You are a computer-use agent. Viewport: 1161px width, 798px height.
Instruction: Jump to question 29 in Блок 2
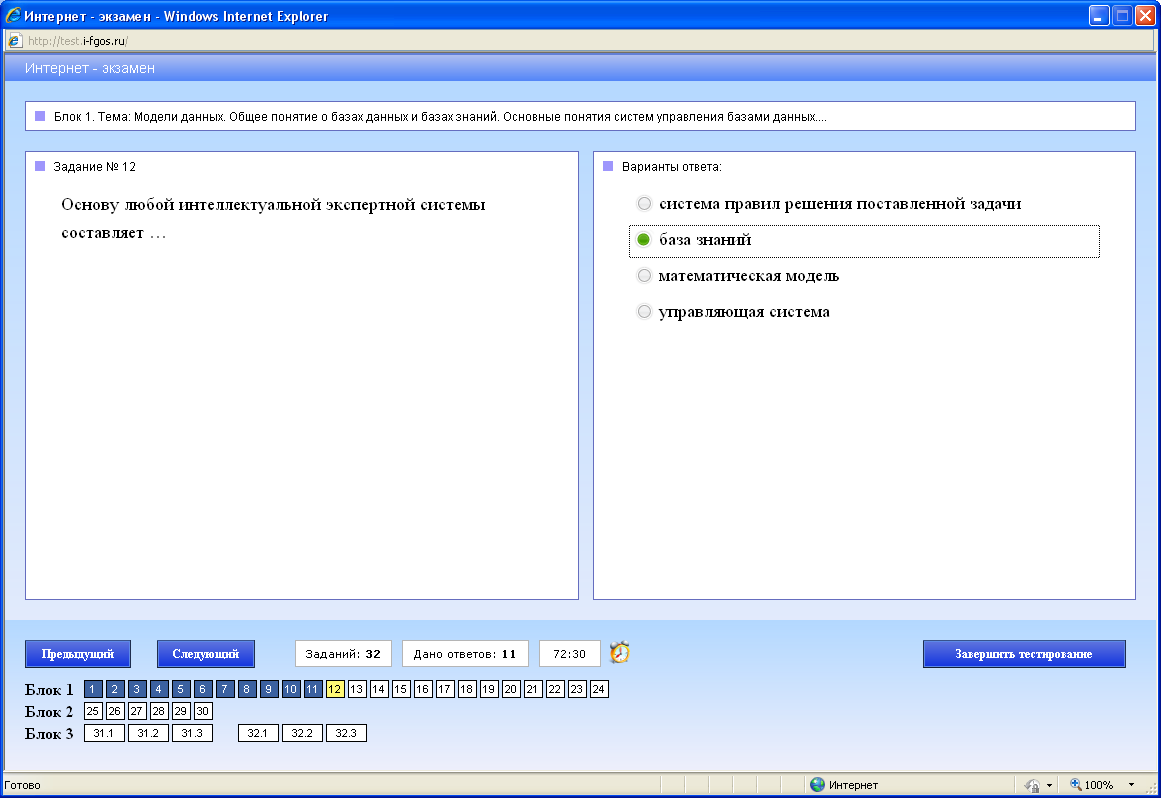pyautogui.click(x=181, y=711)
